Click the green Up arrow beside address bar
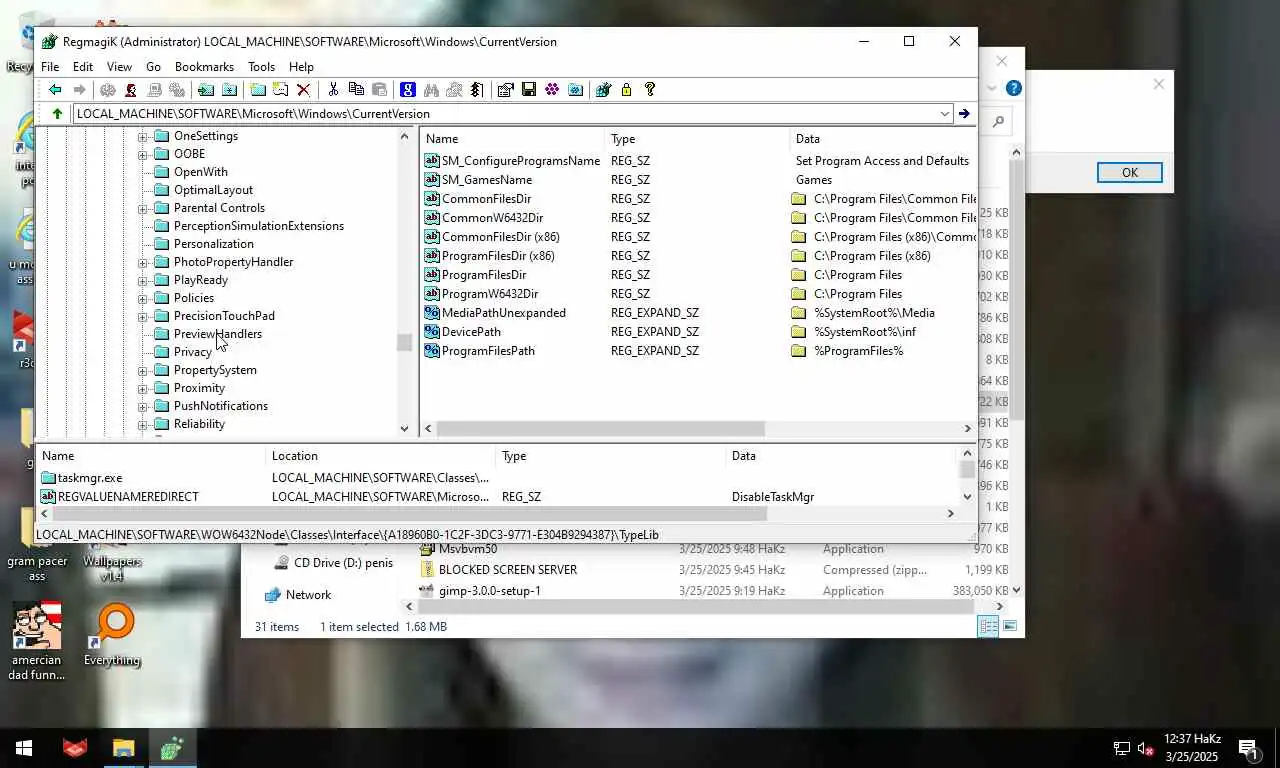Image resolution: width=1280 pixels, height=768 pixels. pos(57,114)
